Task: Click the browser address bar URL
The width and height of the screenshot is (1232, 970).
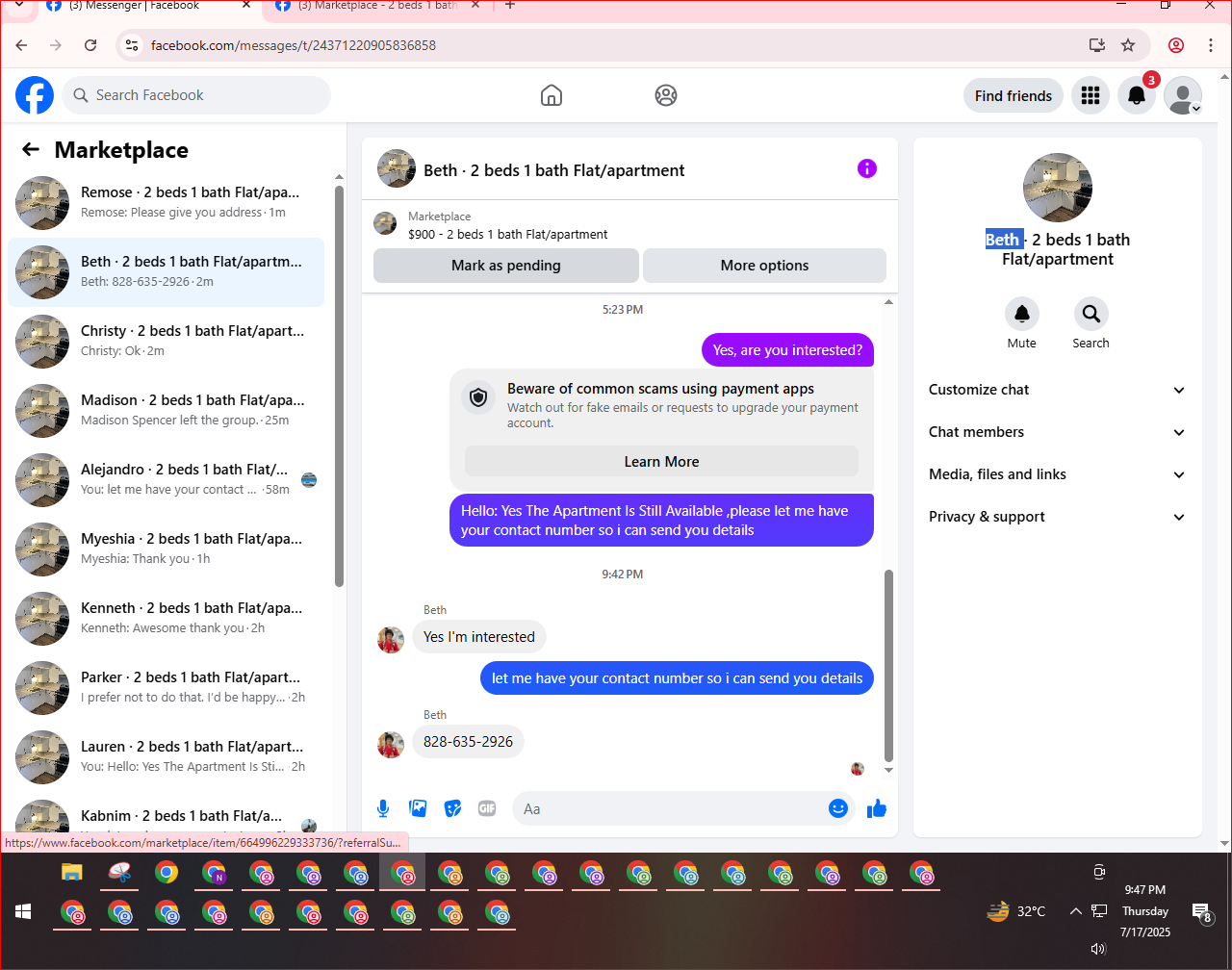Action: [x=294, y=45]
